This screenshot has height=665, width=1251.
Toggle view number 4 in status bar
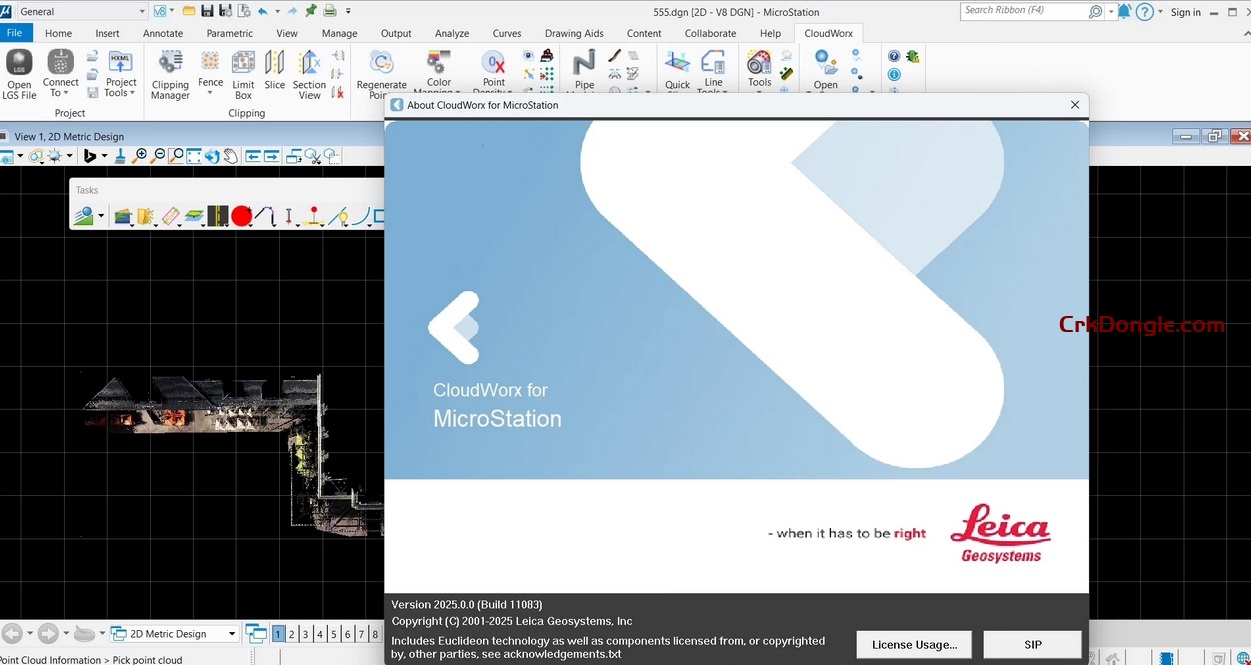[x=319, y=633]
